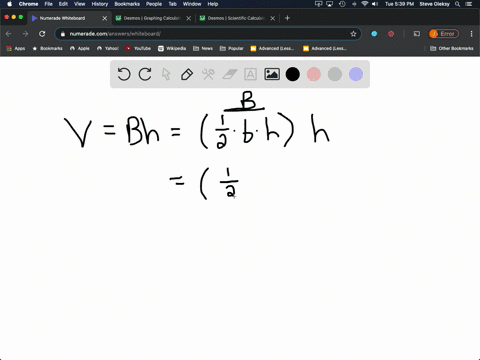Open the History menu
This screenshot has width=480, height=360.
point(100,4)
